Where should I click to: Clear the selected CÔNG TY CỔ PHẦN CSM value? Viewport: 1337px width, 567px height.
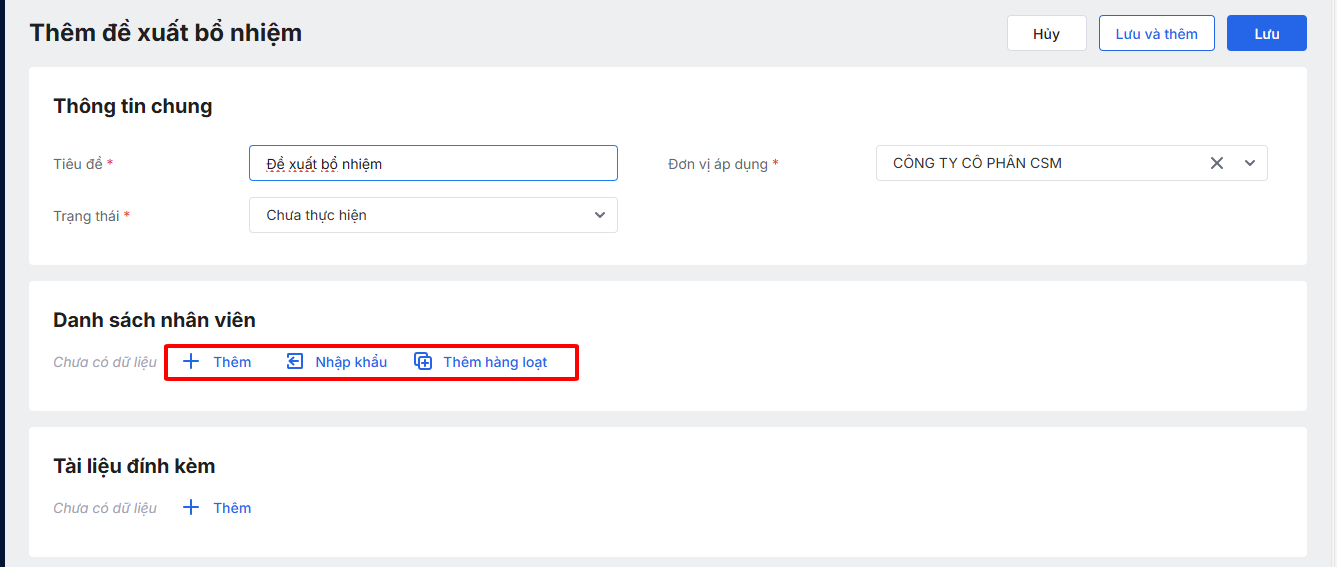(1217, 163)
